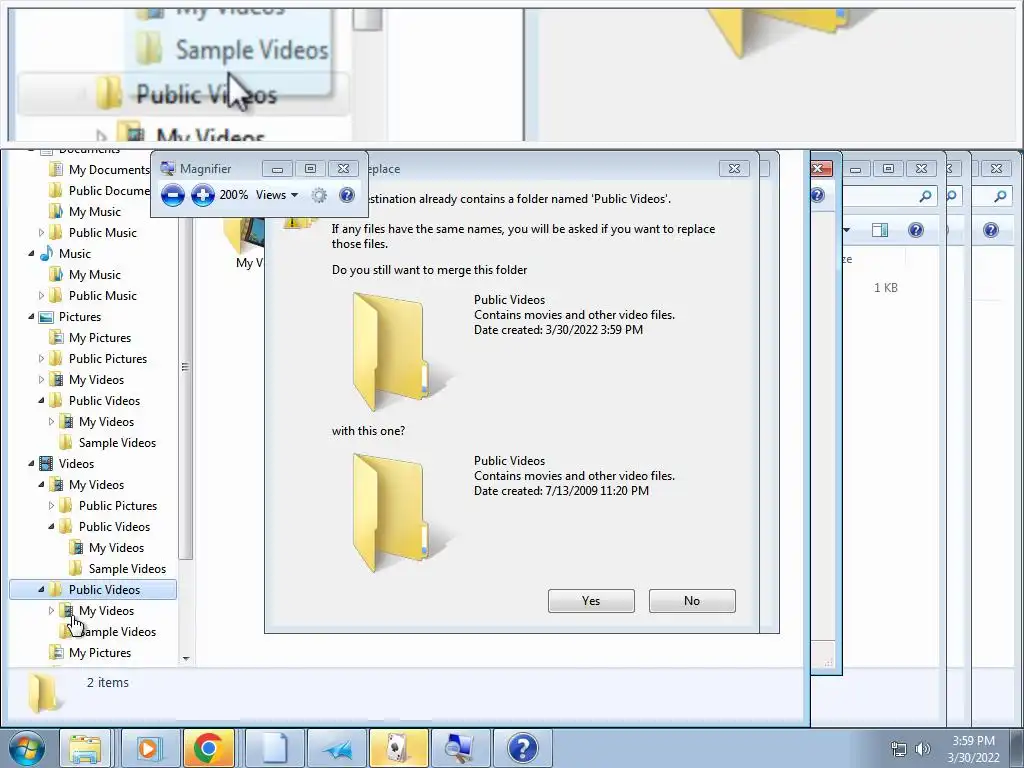Click the '2 items' status bar text
The width and height of the screenshot is (1024, 768).
pos(108,682)
